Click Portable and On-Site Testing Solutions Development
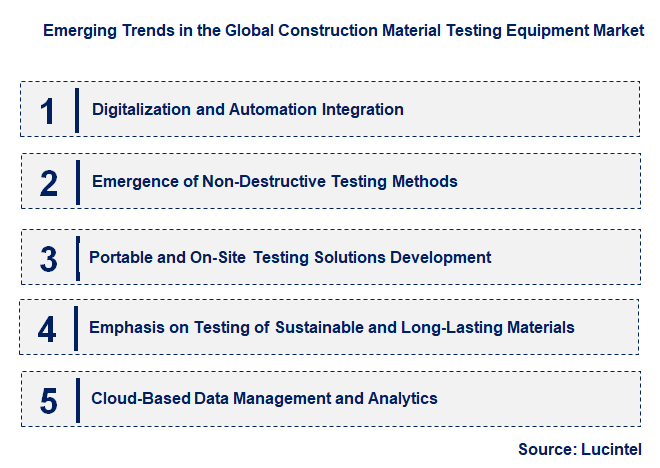 290,257
